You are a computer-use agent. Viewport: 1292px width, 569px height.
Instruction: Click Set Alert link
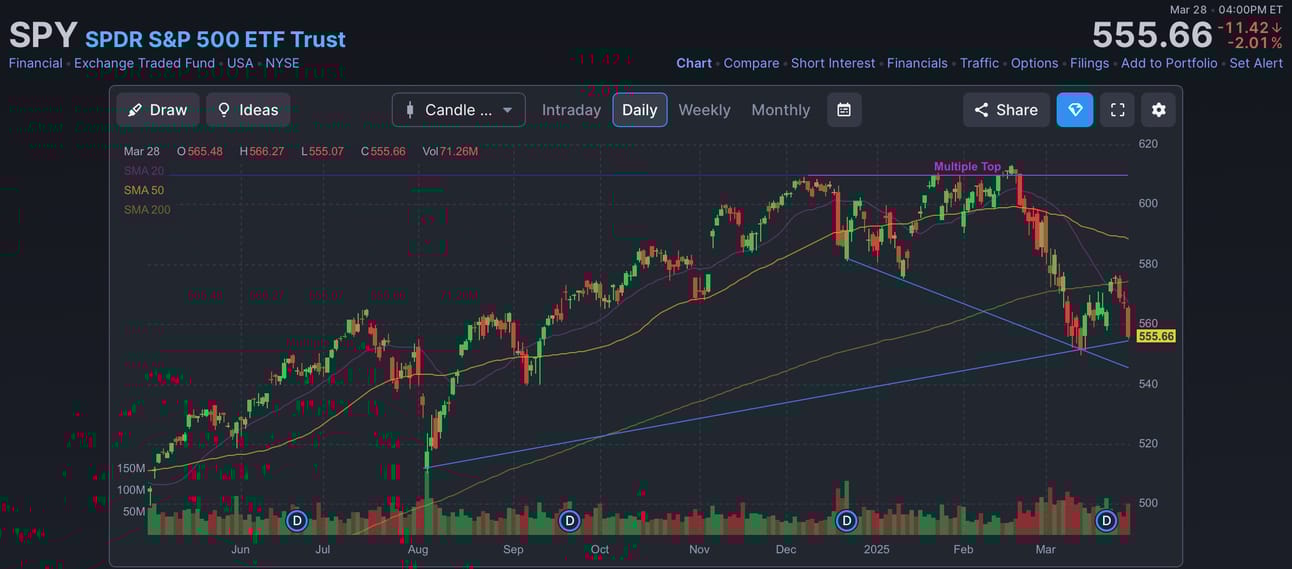pos(1256,63)
